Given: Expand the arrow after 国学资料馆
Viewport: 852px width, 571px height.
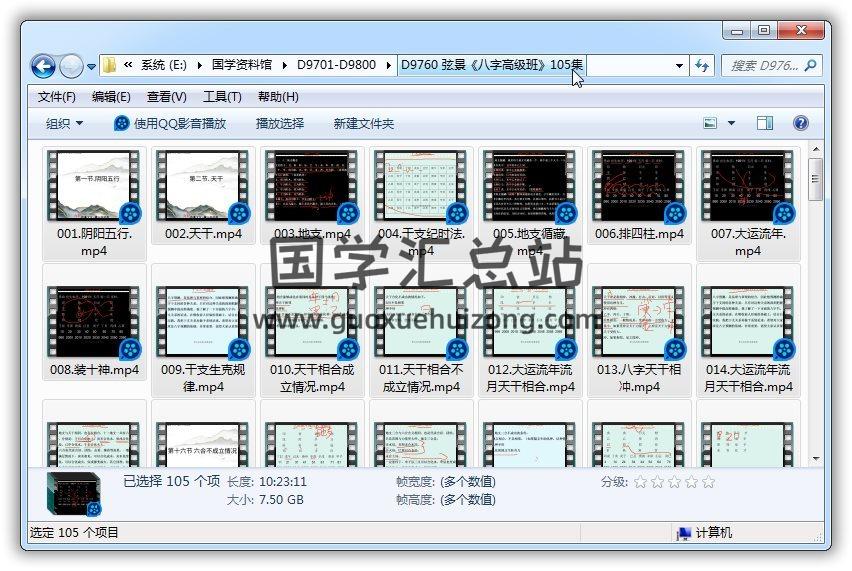Looking at the screenshot, I should click(x=284, y=66).
